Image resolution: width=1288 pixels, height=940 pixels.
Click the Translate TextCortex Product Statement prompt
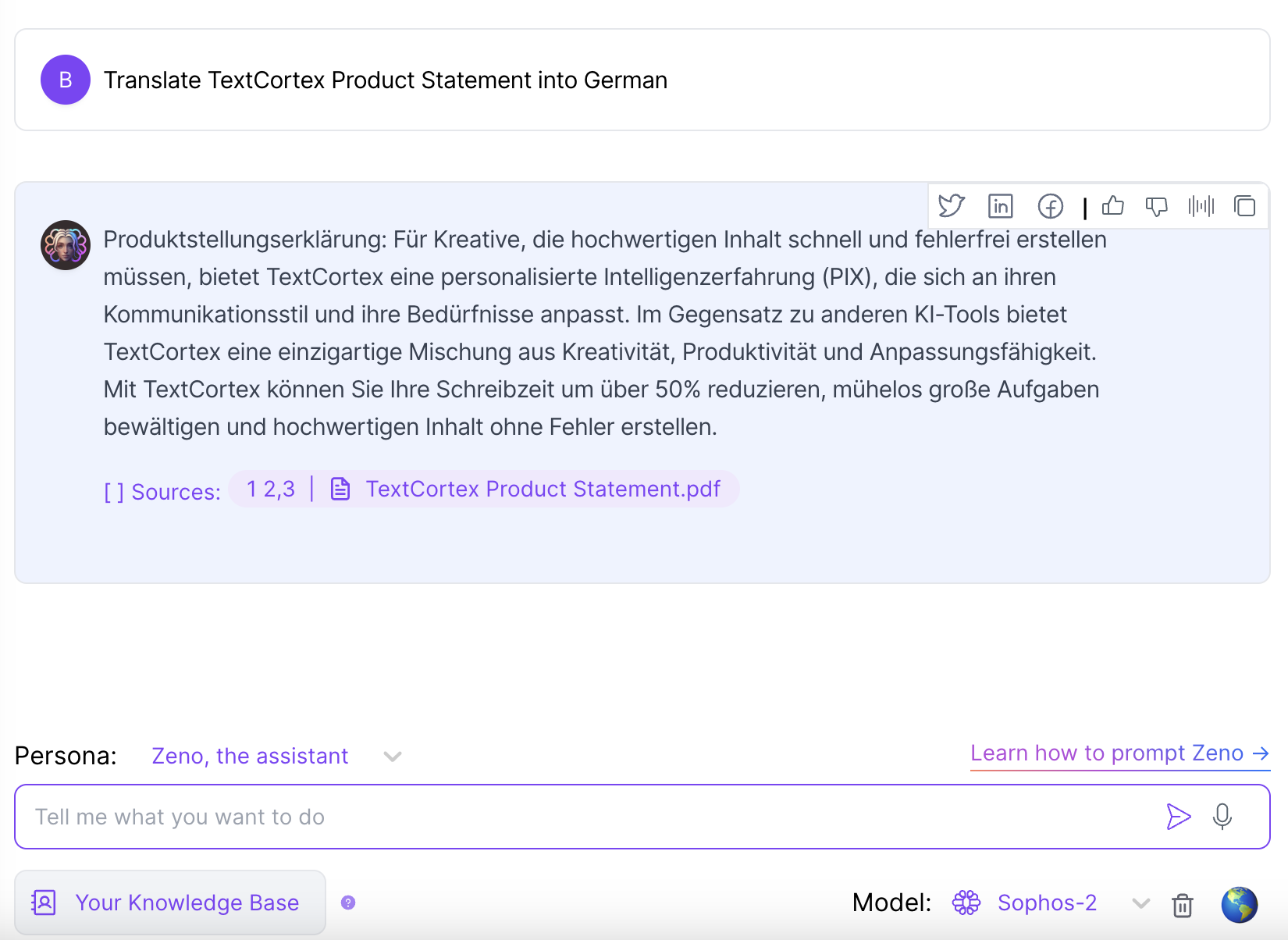pos(386,80)
